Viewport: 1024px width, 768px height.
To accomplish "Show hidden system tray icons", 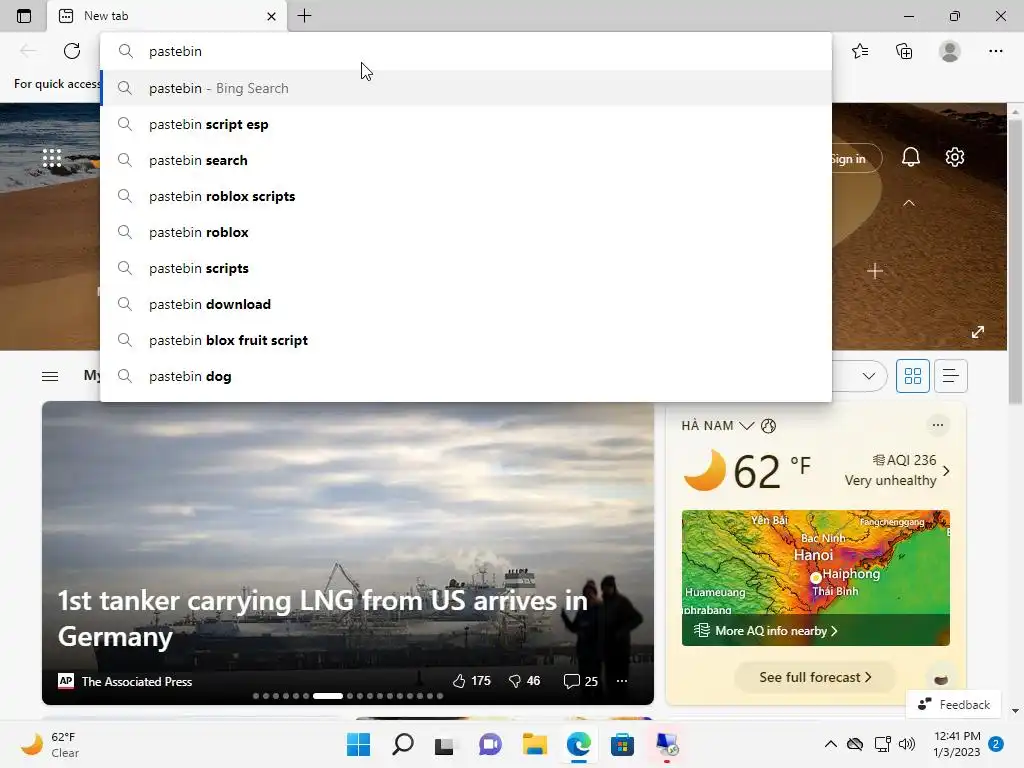I will 830,744.
